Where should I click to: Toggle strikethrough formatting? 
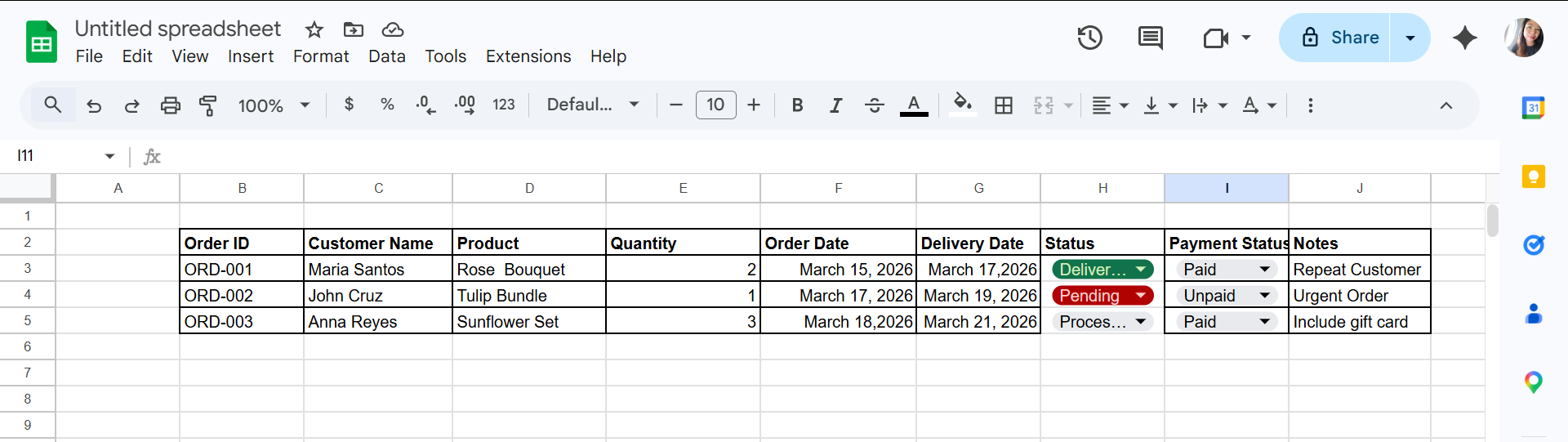tap(874, 105)
